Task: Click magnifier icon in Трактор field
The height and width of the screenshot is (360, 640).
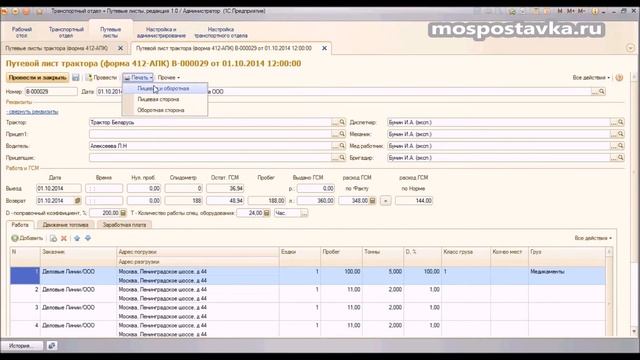Action: (342, 122)
